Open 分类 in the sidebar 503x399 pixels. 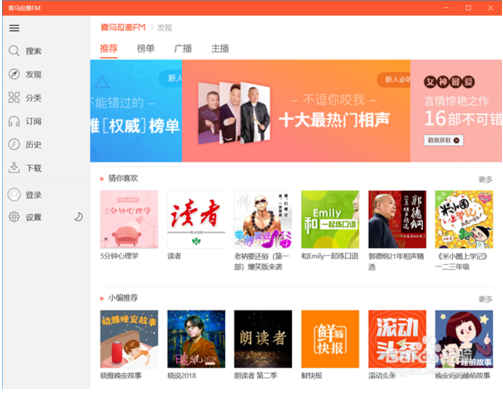point(34,98)
